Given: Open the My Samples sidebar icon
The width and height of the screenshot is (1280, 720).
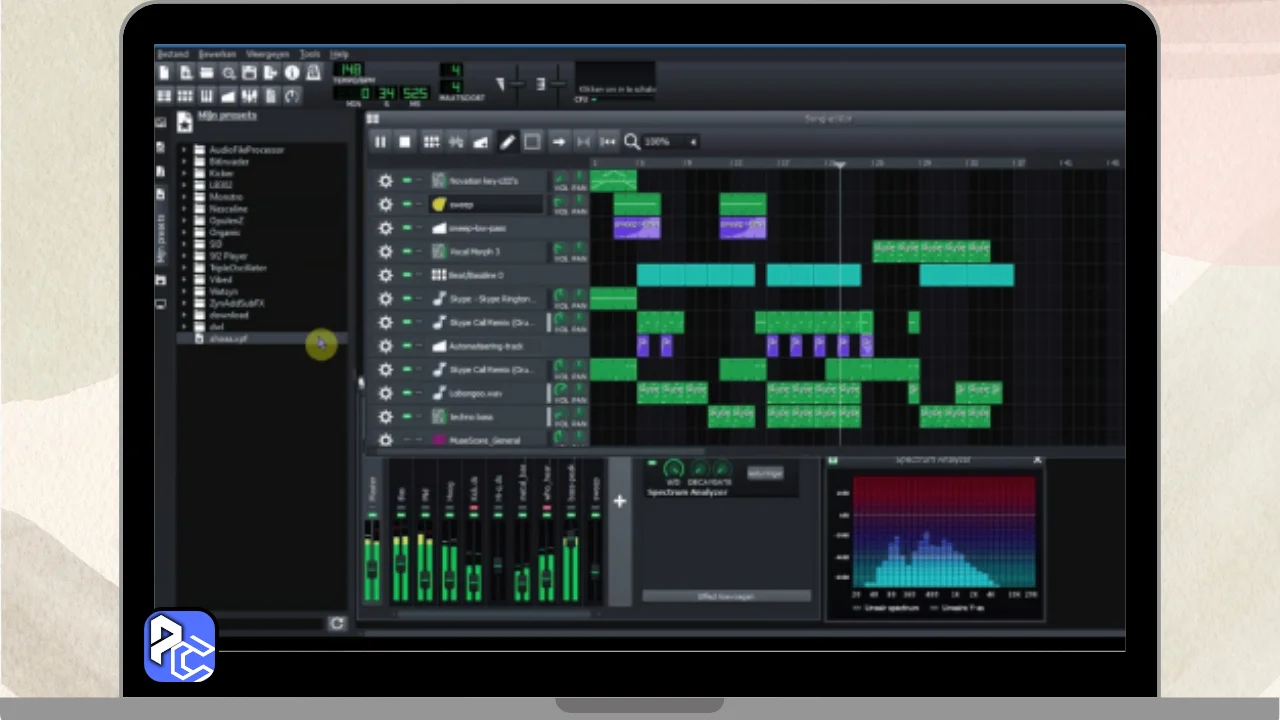Looking at the screenshot, I should point(161,172).
